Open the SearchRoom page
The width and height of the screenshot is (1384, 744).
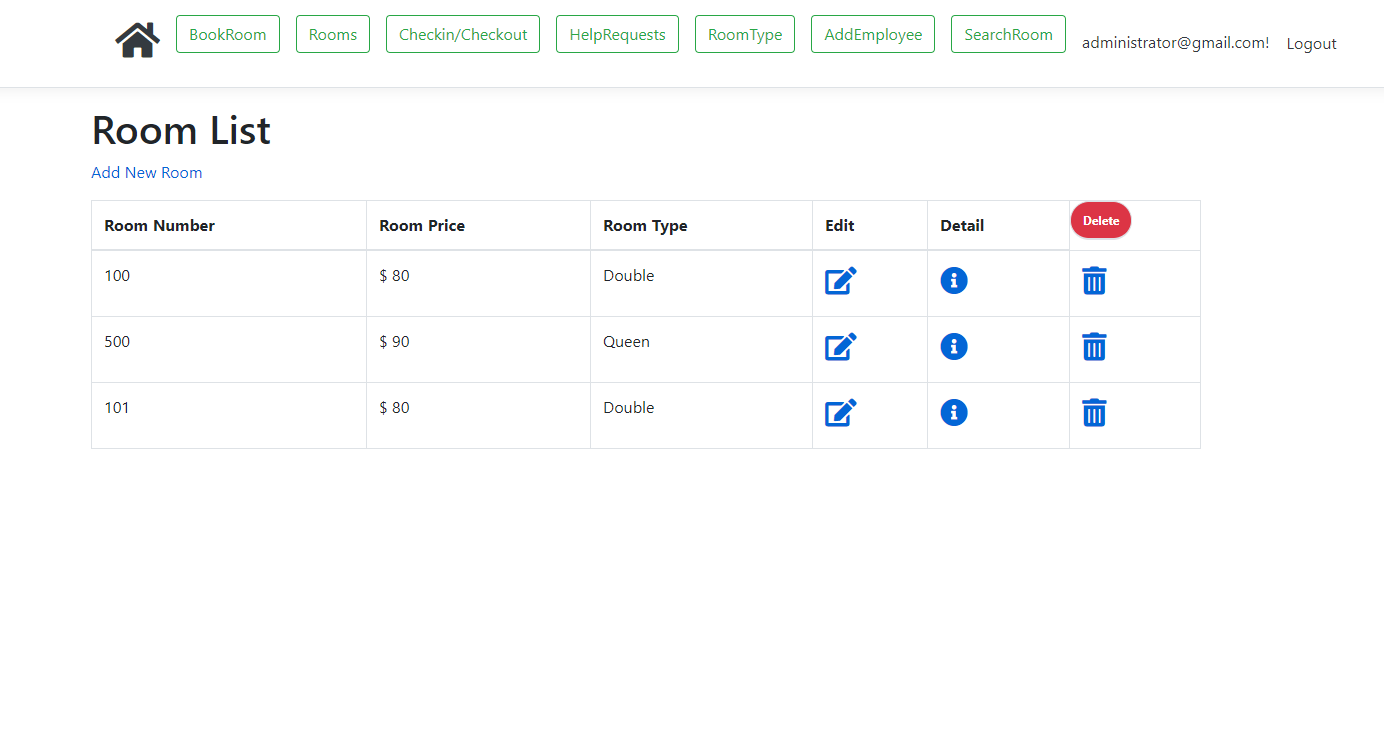click(1008, 33)
